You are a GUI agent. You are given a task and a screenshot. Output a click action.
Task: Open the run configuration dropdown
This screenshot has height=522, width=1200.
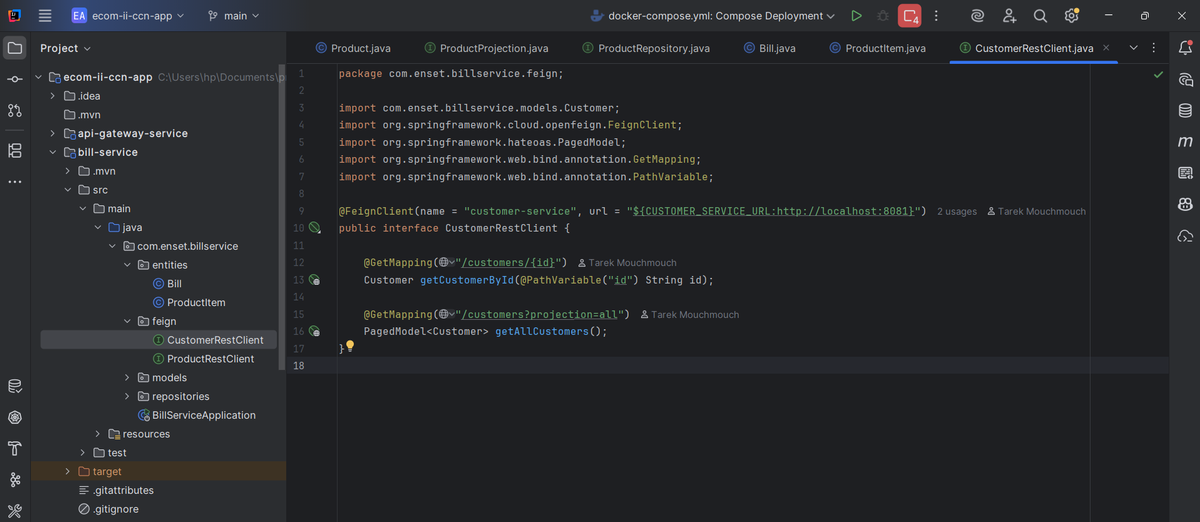pos(712,16)
